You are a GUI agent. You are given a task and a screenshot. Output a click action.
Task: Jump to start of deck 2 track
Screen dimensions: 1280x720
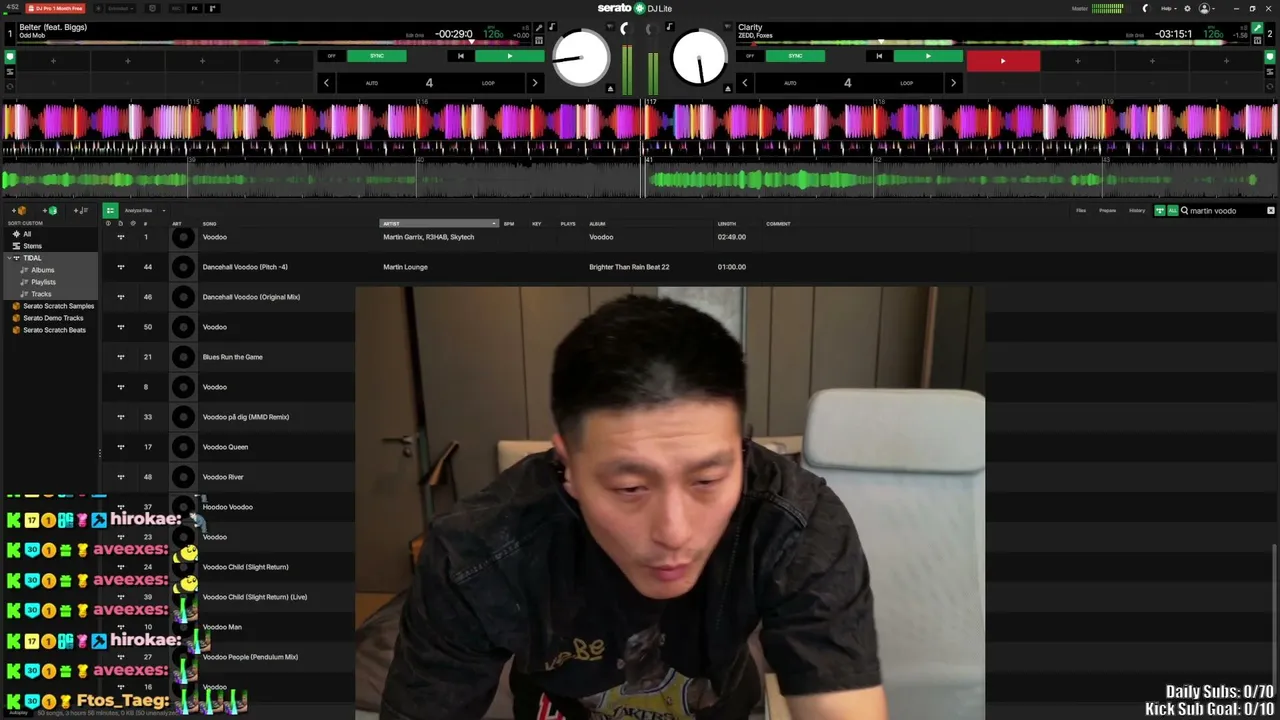tap(879, 56)
